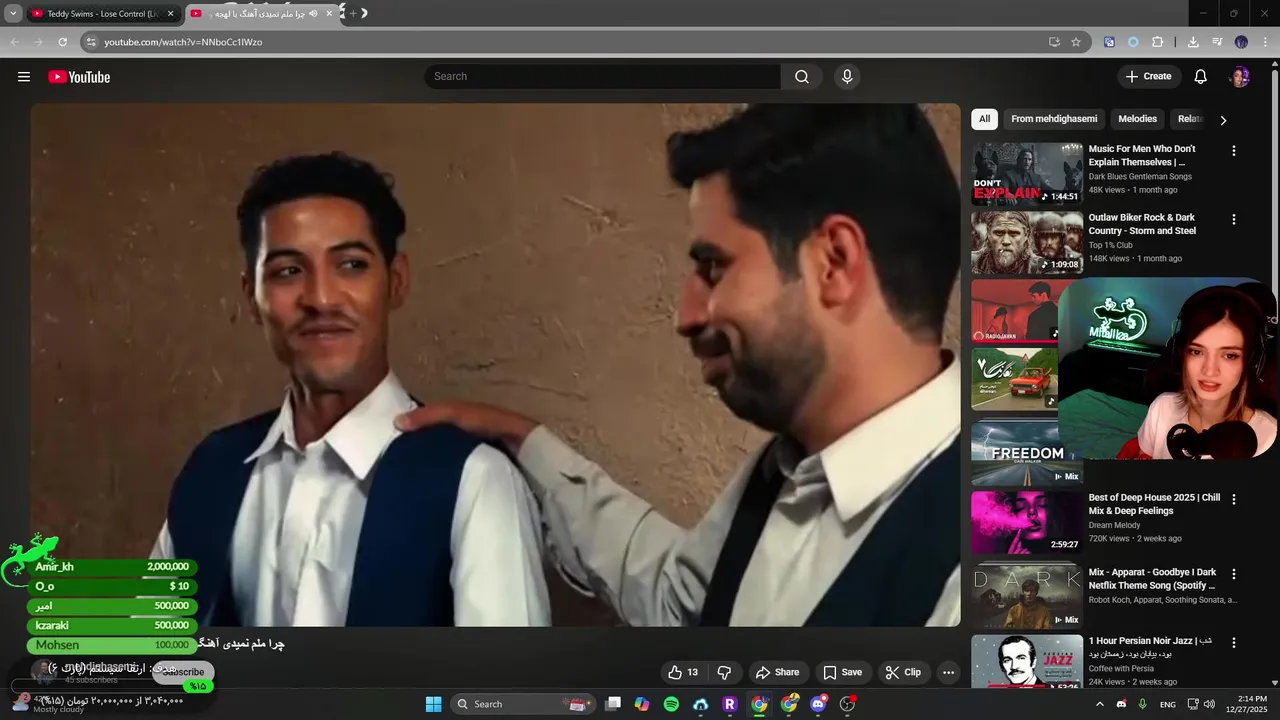Viewport: 1280px width, 720px height.
Task: Open more options for Music For Men video
Action: (1233, 150)
